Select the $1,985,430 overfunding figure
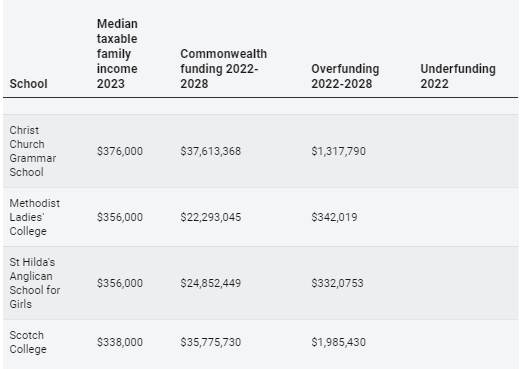Image resolution: width=522 pixels, height=369 pixels. tap(338, 342)
